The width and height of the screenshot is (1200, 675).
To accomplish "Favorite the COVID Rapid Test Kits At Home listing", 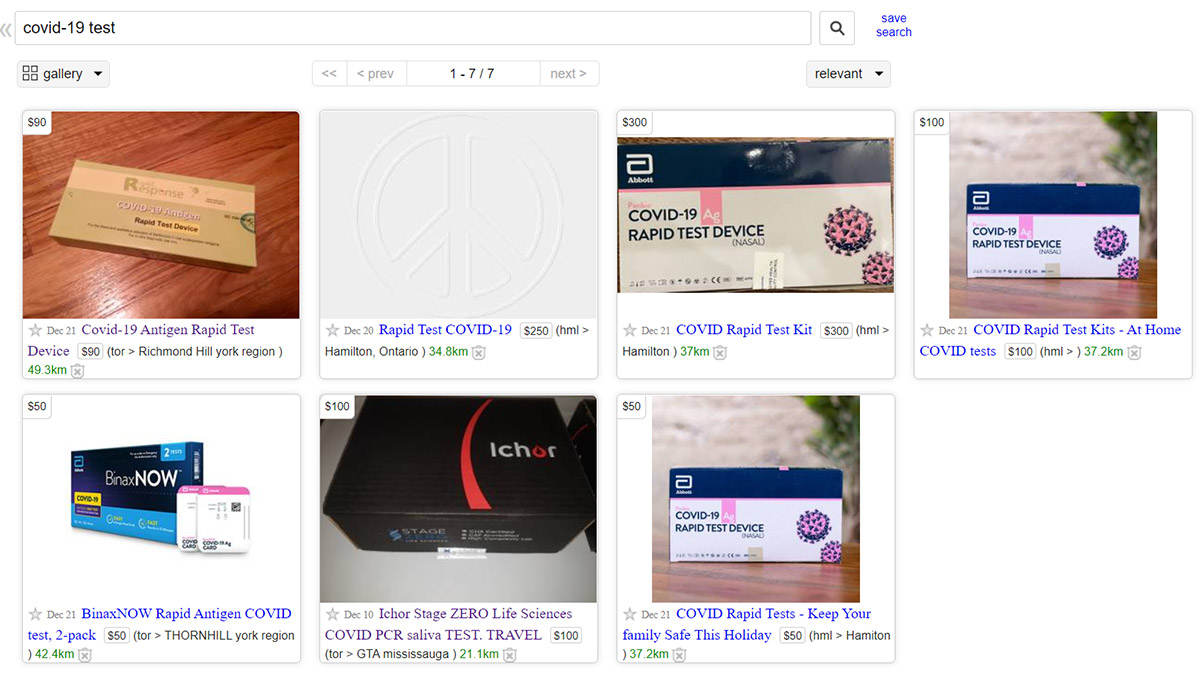I will [x=927, y=330].
